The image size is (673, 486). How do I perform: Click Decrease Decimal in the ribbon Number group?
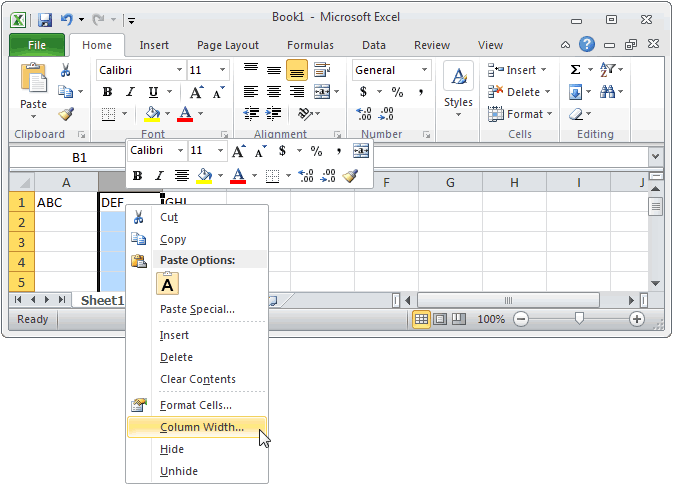(386, 114)
